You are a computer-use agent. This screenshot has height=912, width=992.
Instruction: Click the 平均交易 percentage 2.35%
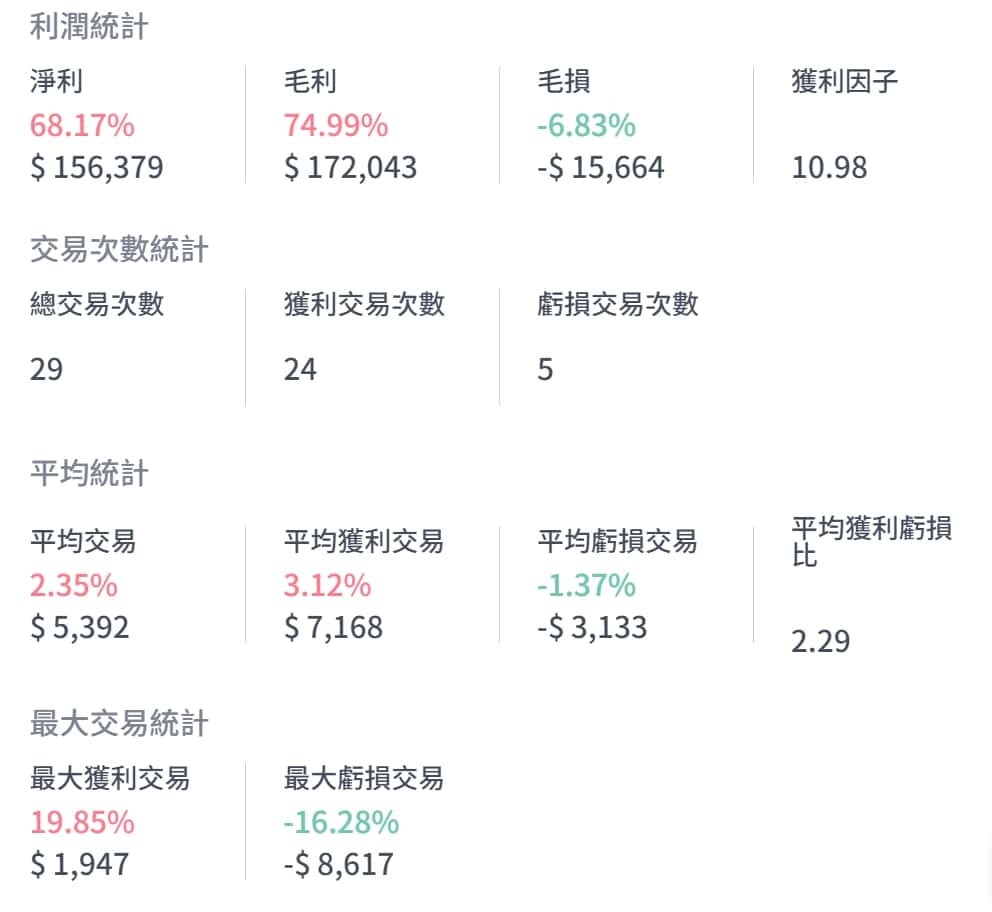pos(74,585)
